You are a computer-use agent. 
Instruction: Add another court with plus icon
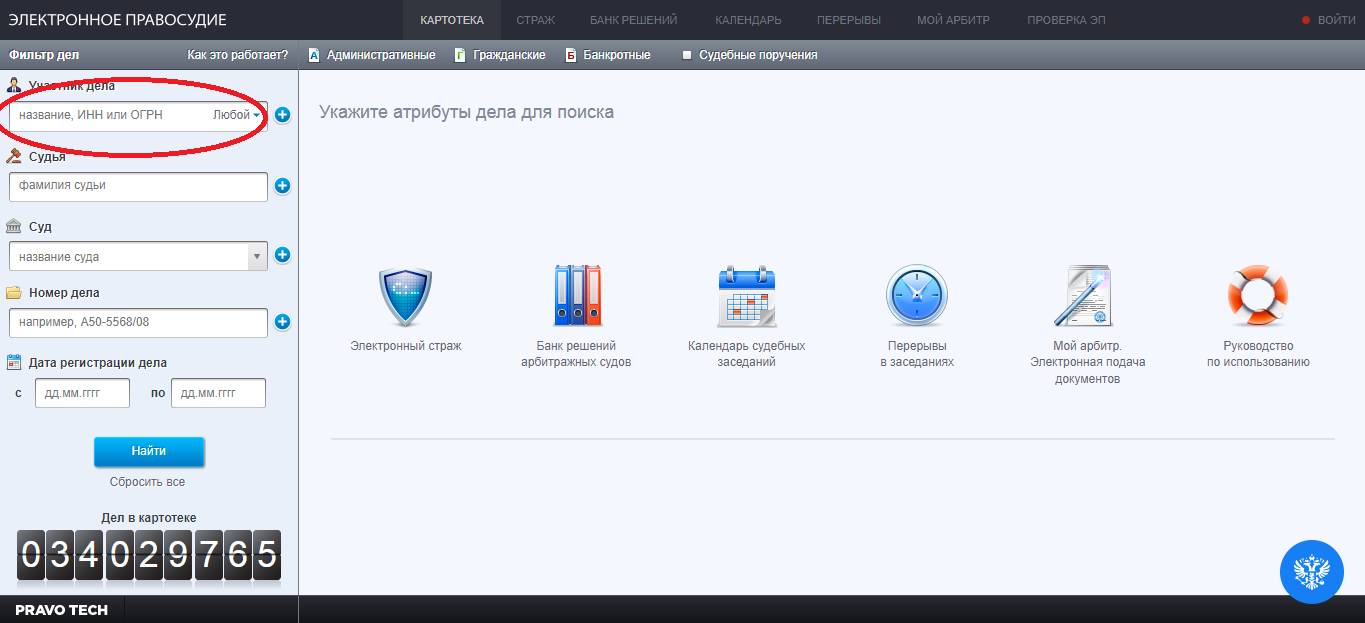pyautogui.click(x=282, y=255)
